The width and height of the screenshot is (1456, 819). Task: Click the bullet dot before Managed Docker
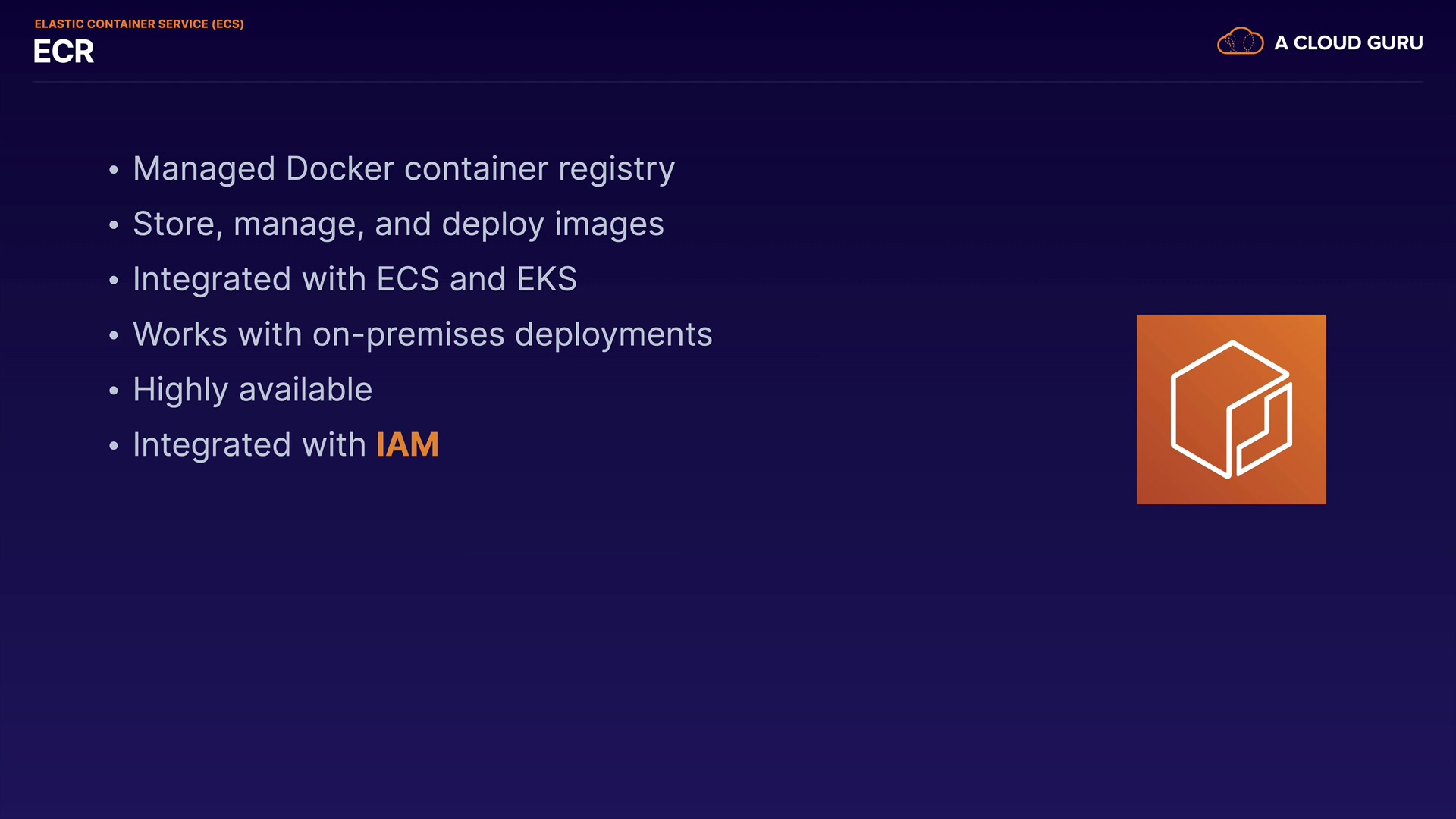pos(114,170)
